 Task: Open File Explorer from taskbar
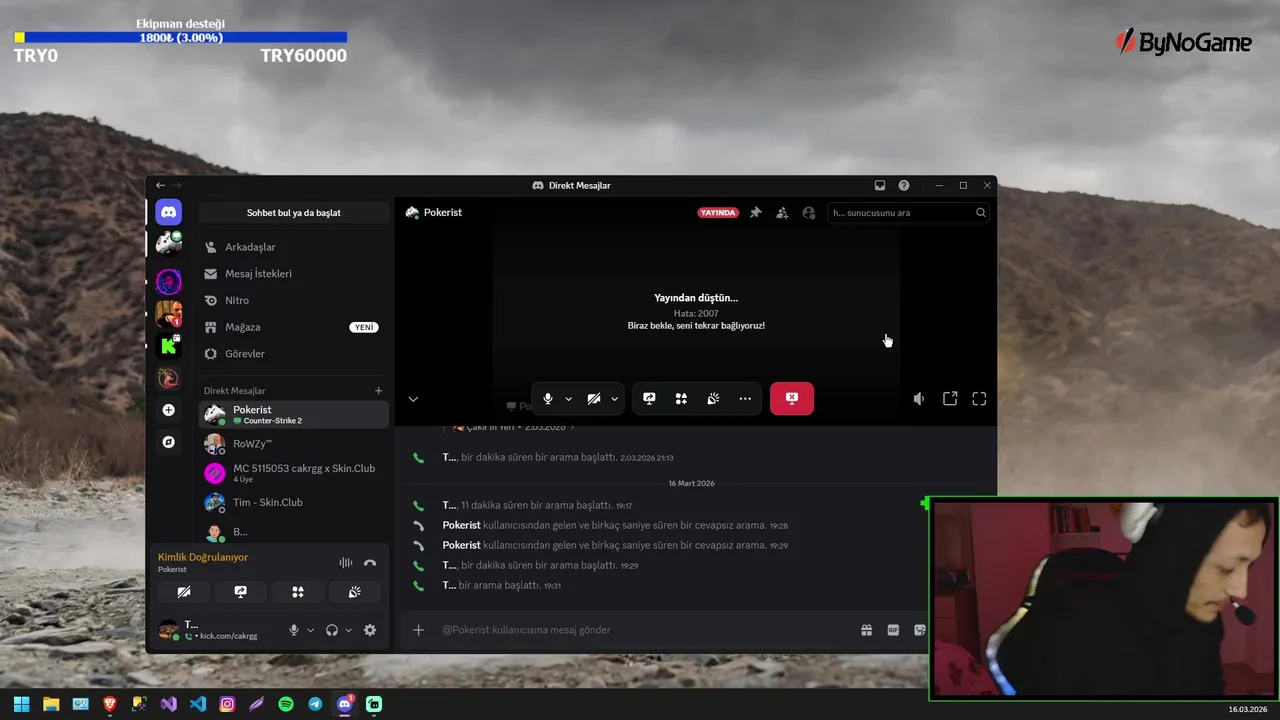click(51, 704)
